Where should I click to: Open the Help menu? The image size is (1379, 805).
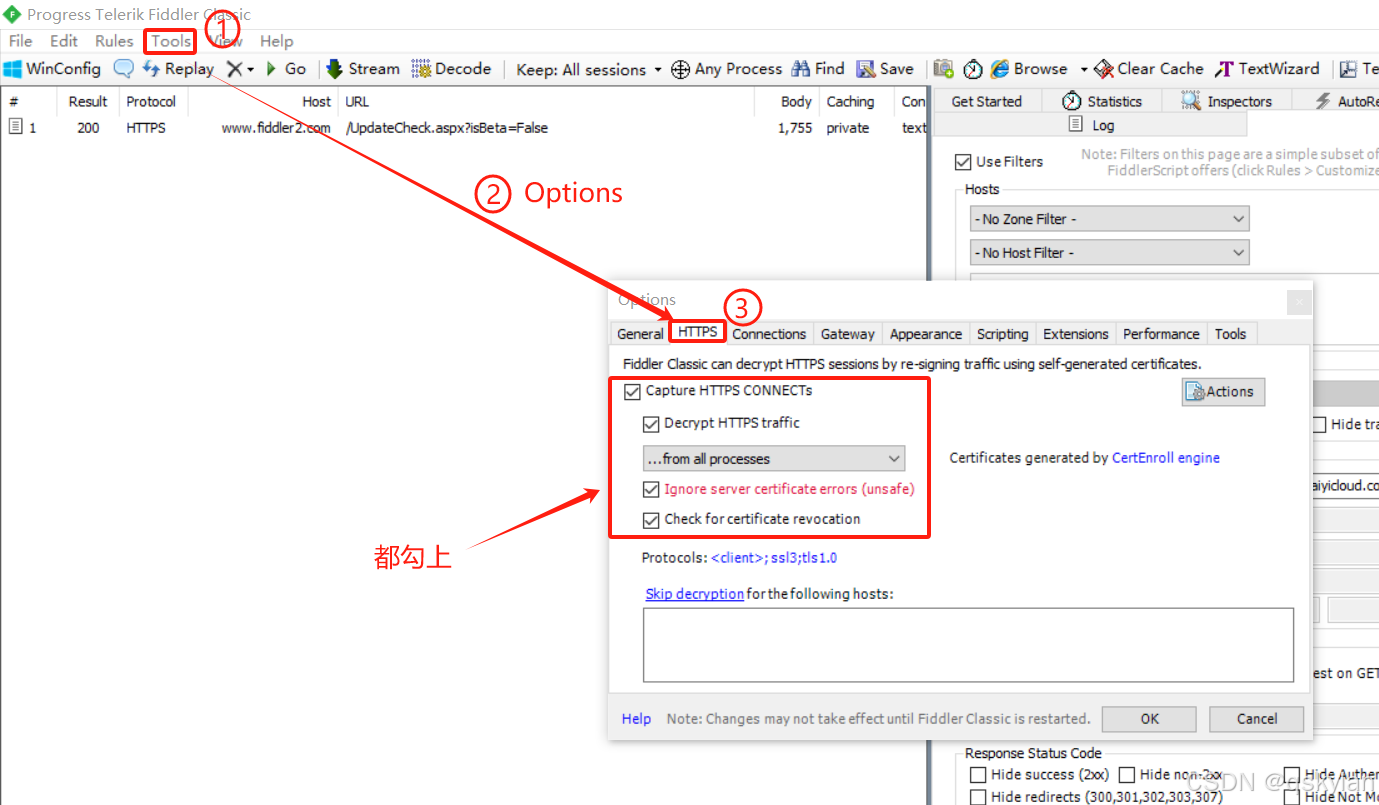(277, 41)
